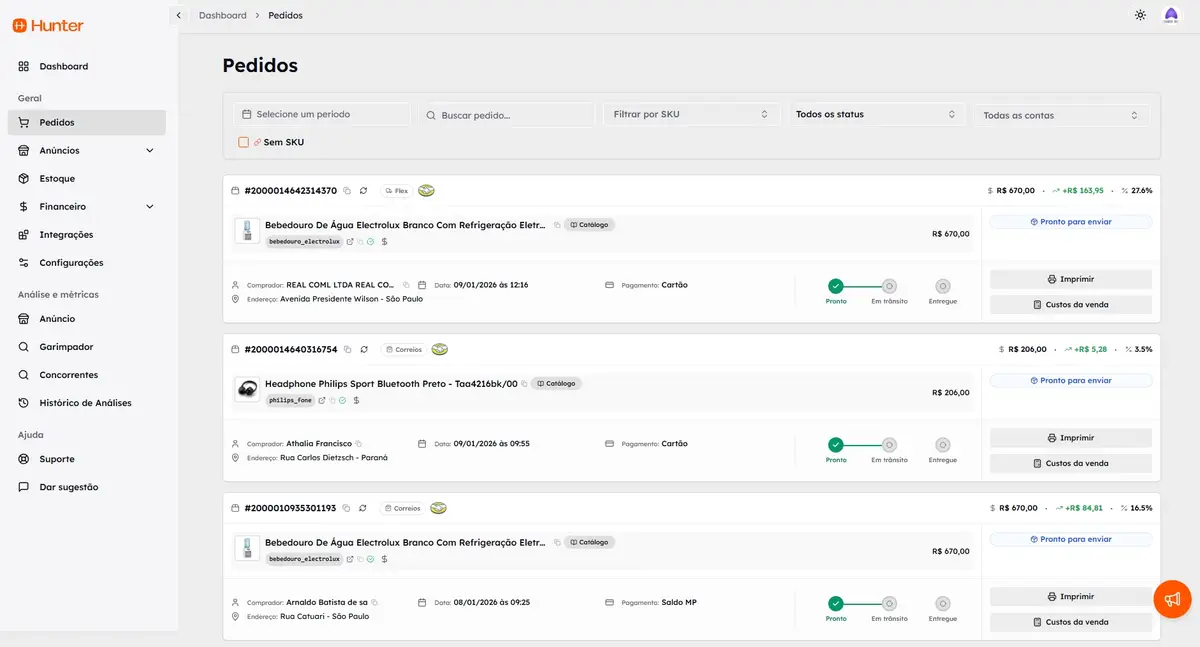Open Anúncio under Análise e métricas
This screenshot has width=1200, height=647.
point(86,318)
